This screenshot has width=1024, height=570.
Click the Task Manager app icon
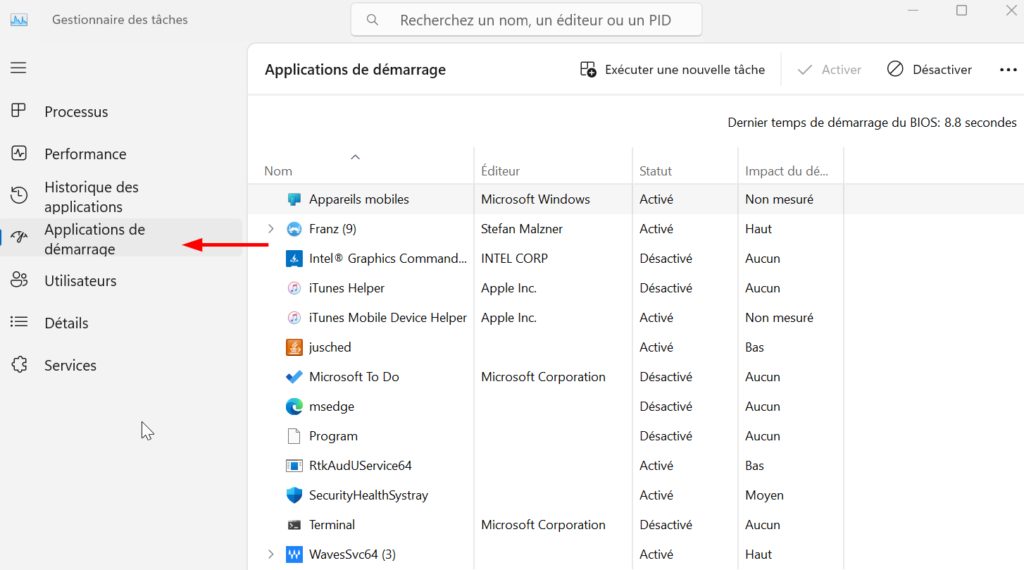click(19, 20)
